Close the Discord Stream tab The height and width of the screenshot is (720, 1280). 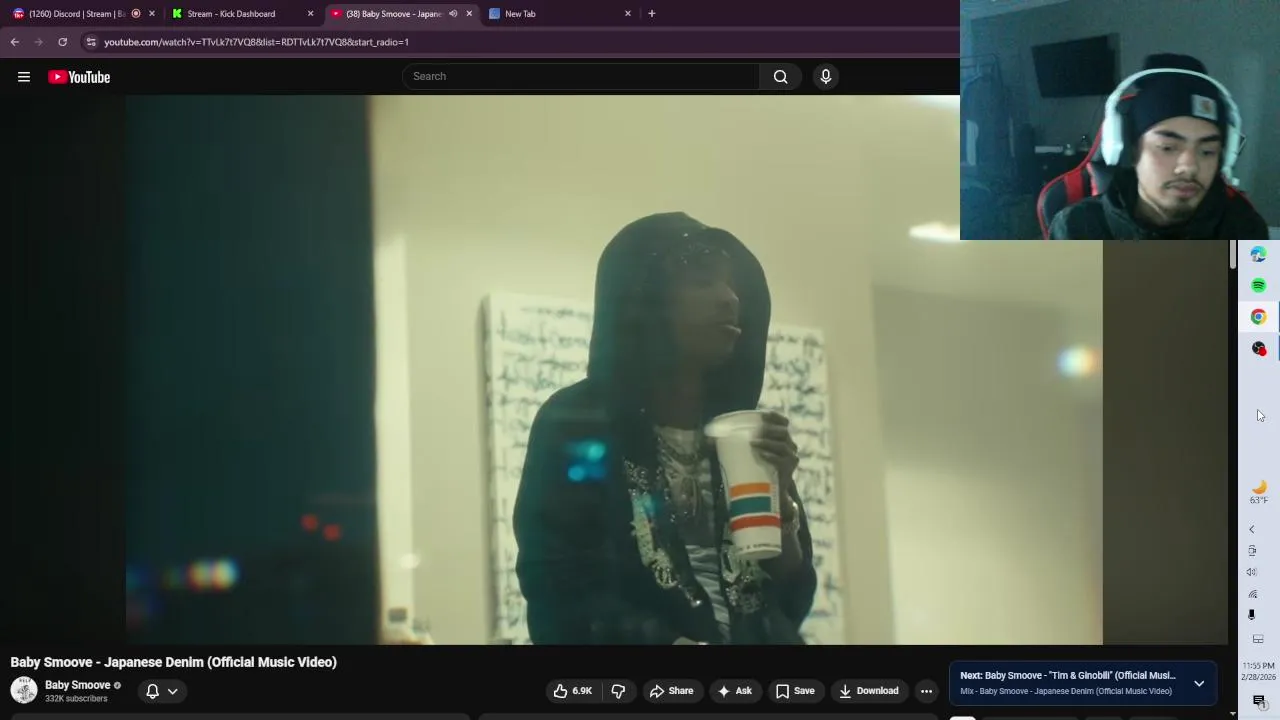(152, 14)
